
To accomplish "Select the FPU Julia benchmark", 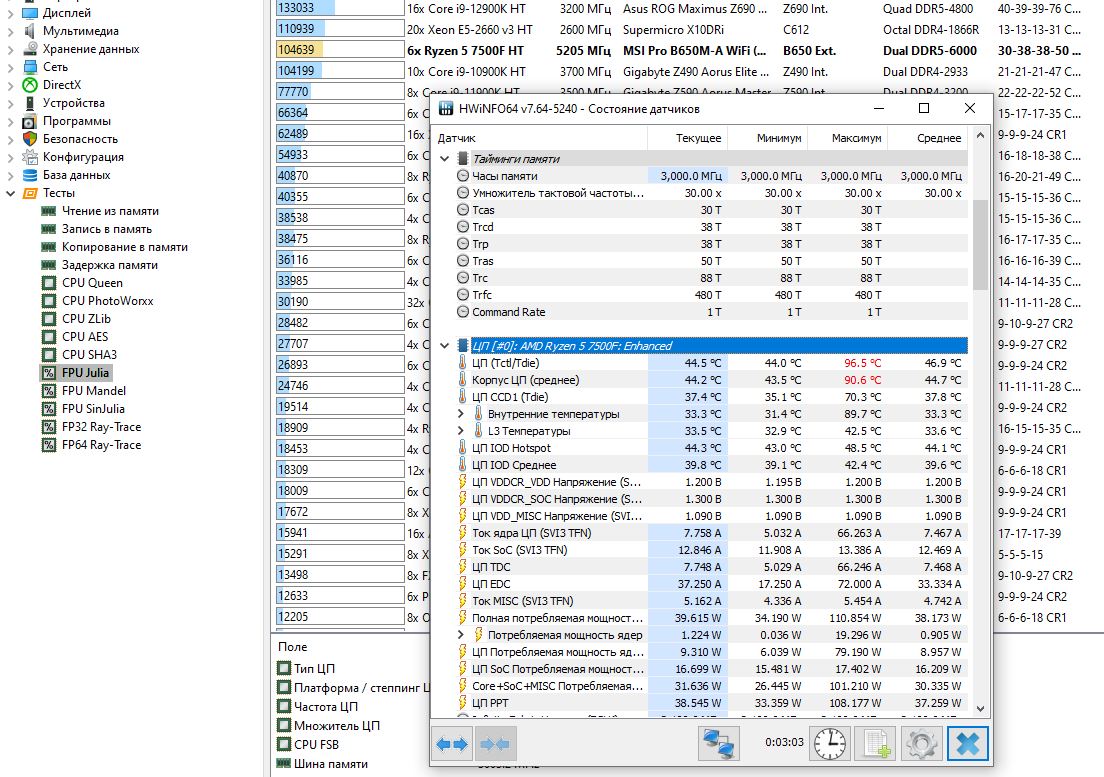I will (x=85, y=373).
